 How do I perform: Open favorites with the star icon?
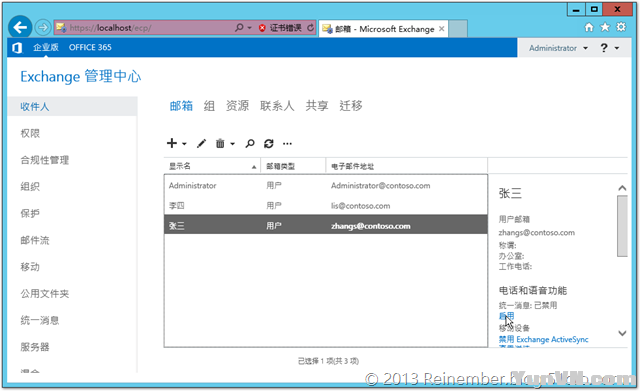click(605, 27)
